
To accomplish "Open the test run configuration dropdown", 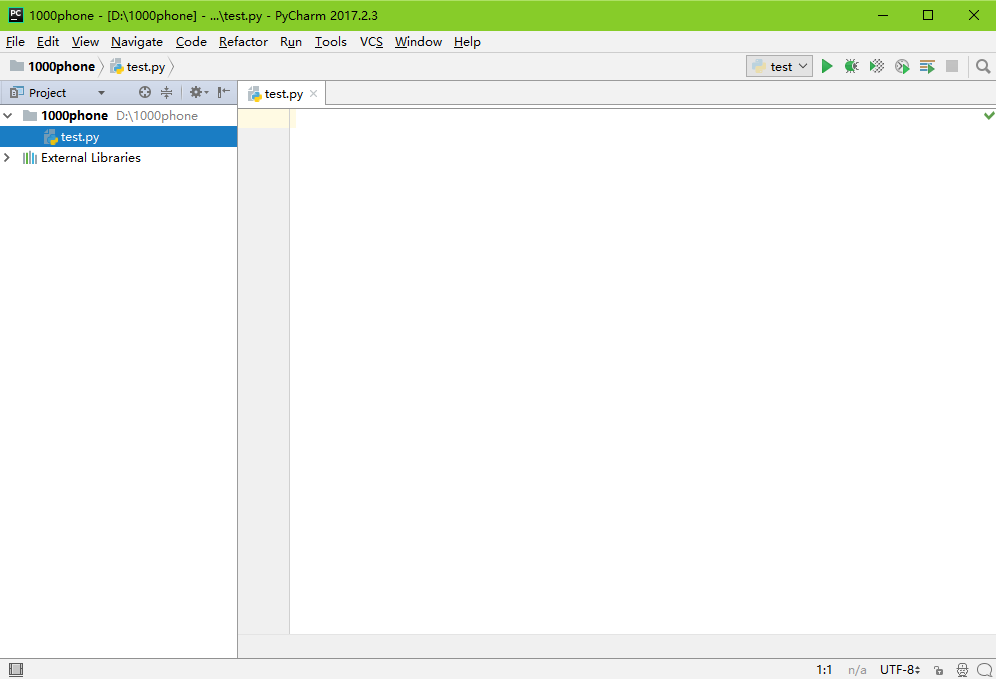I will 779,66.
